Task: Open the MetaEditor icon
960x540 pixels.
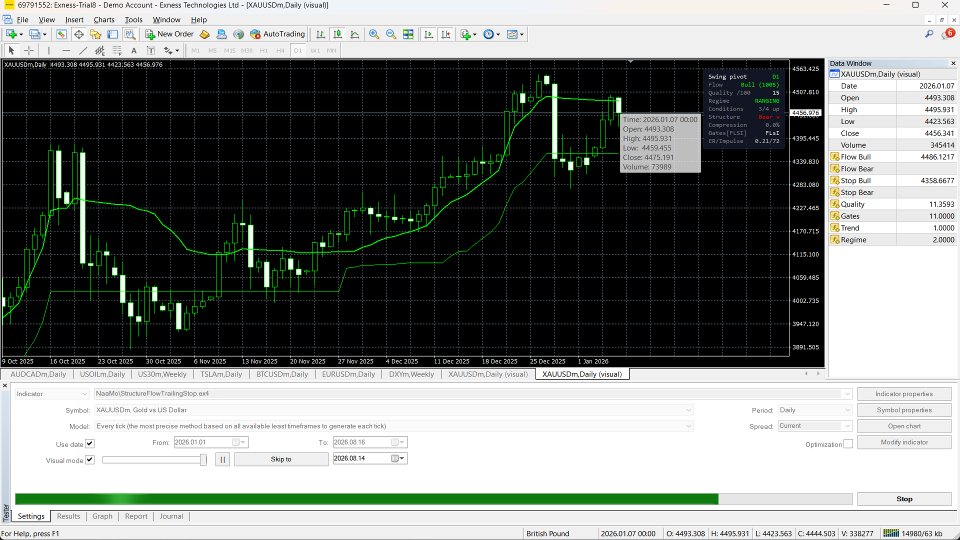Action: pos(204,34)
